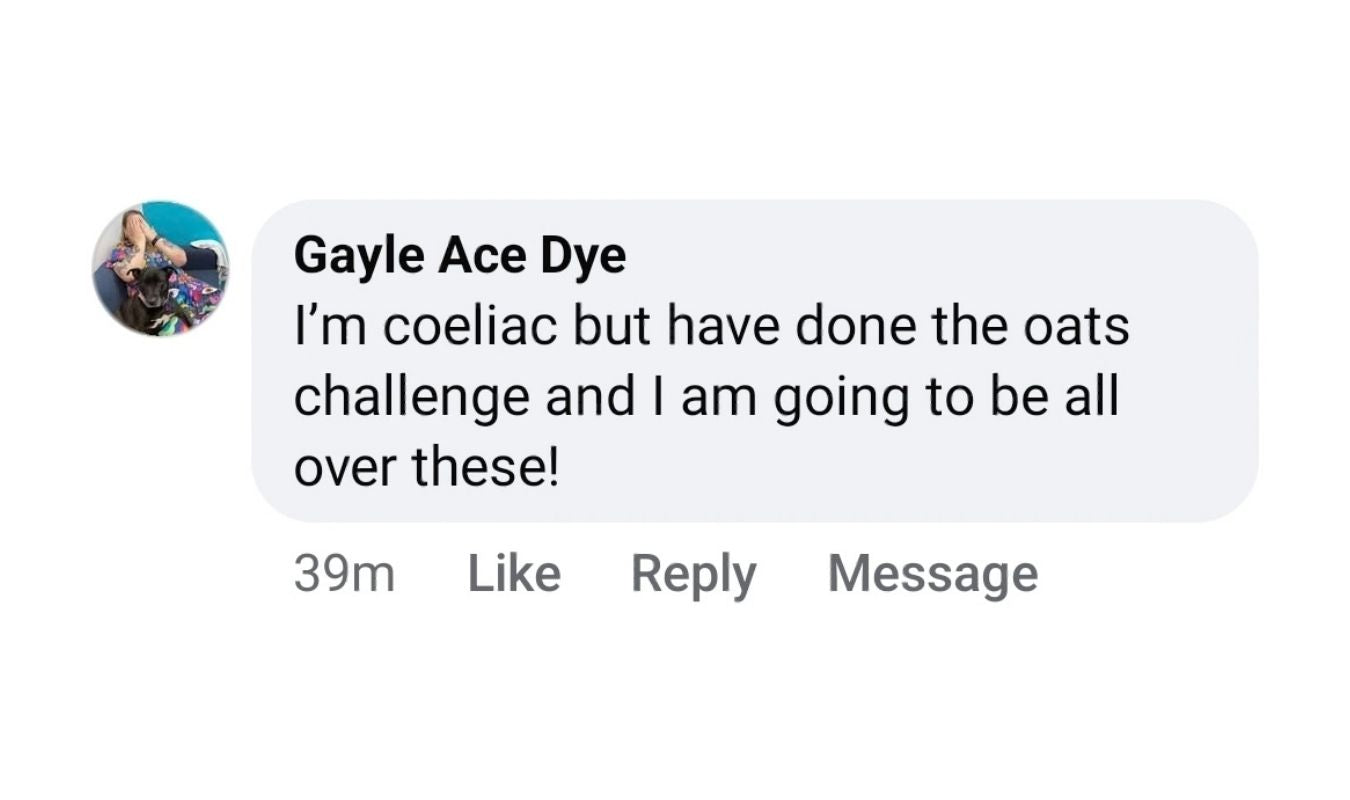The width and height of the screenshot is (1350, 800).
Task: Click the 39m comment timestamp
Action: click(344, 574)
